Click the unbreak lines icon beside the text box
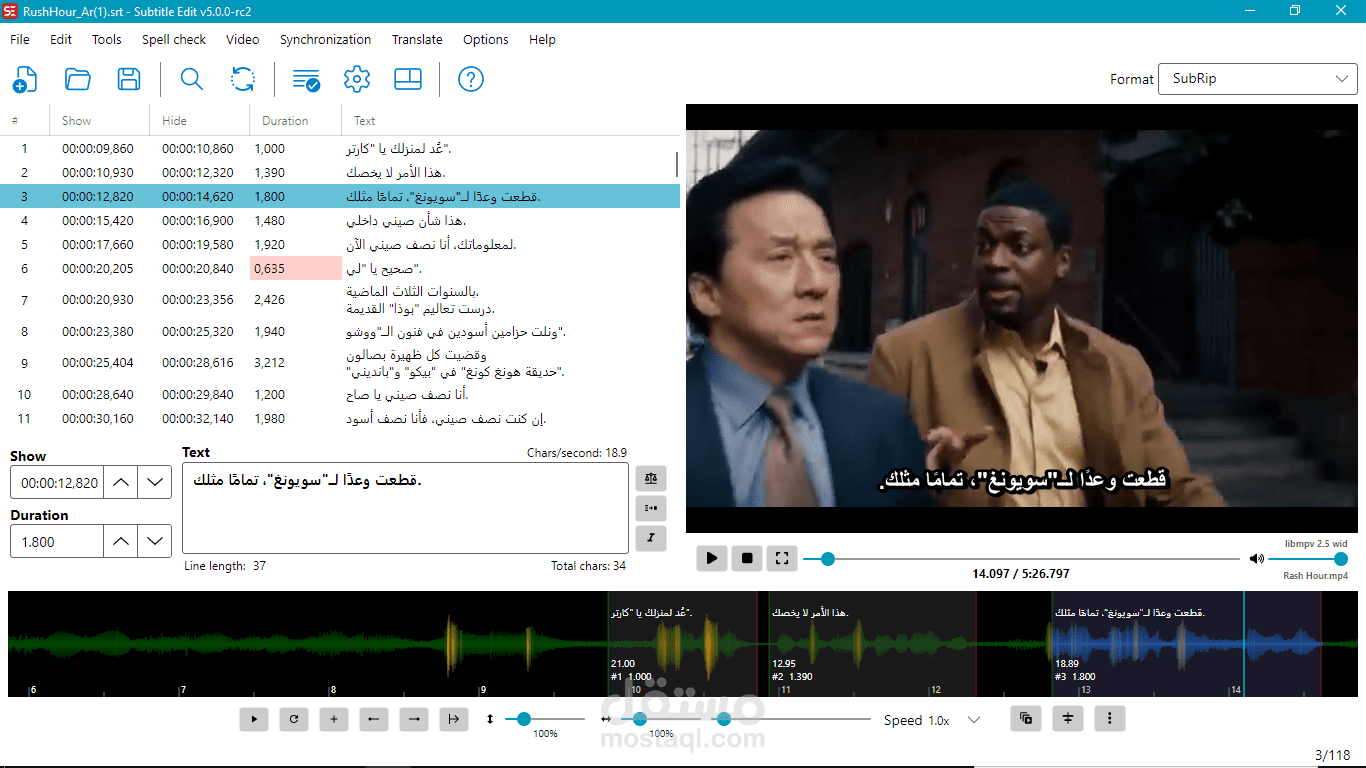The width and height of the screenshot is (1366, 768). coord(651,508)
